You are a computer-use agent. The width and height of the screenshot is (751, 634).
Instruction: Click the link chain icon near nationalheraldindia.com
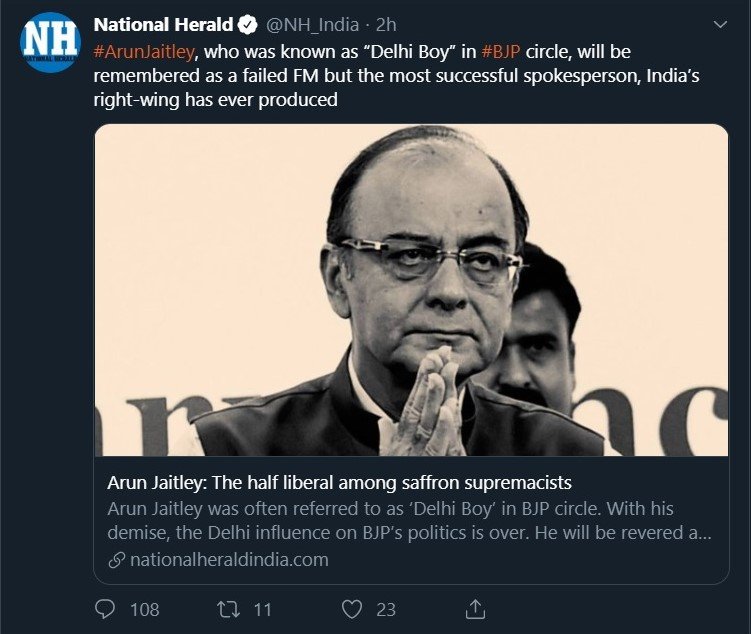116,561
